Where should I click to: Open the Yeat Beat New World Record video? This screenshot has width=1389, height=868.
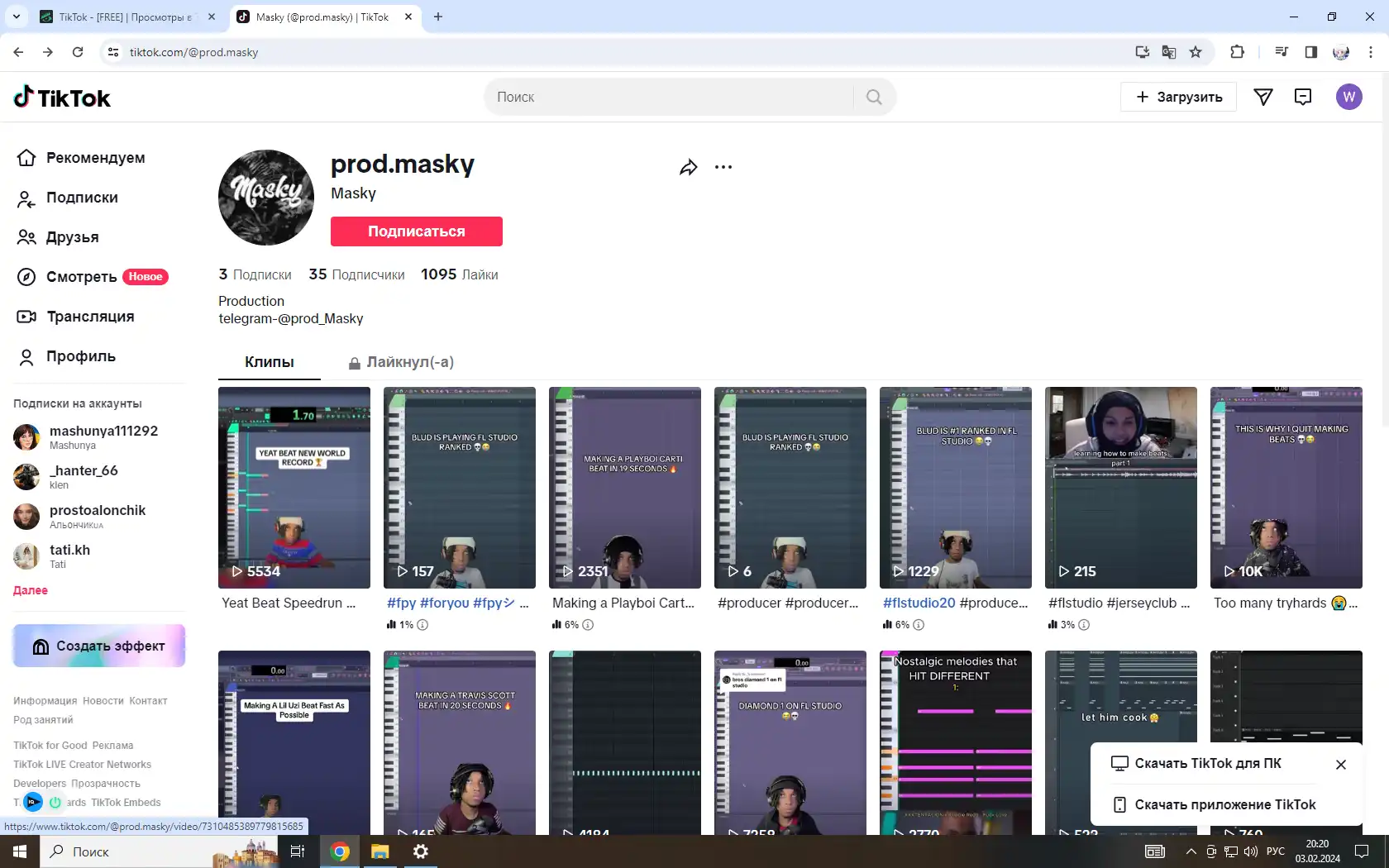pos(294,488)
